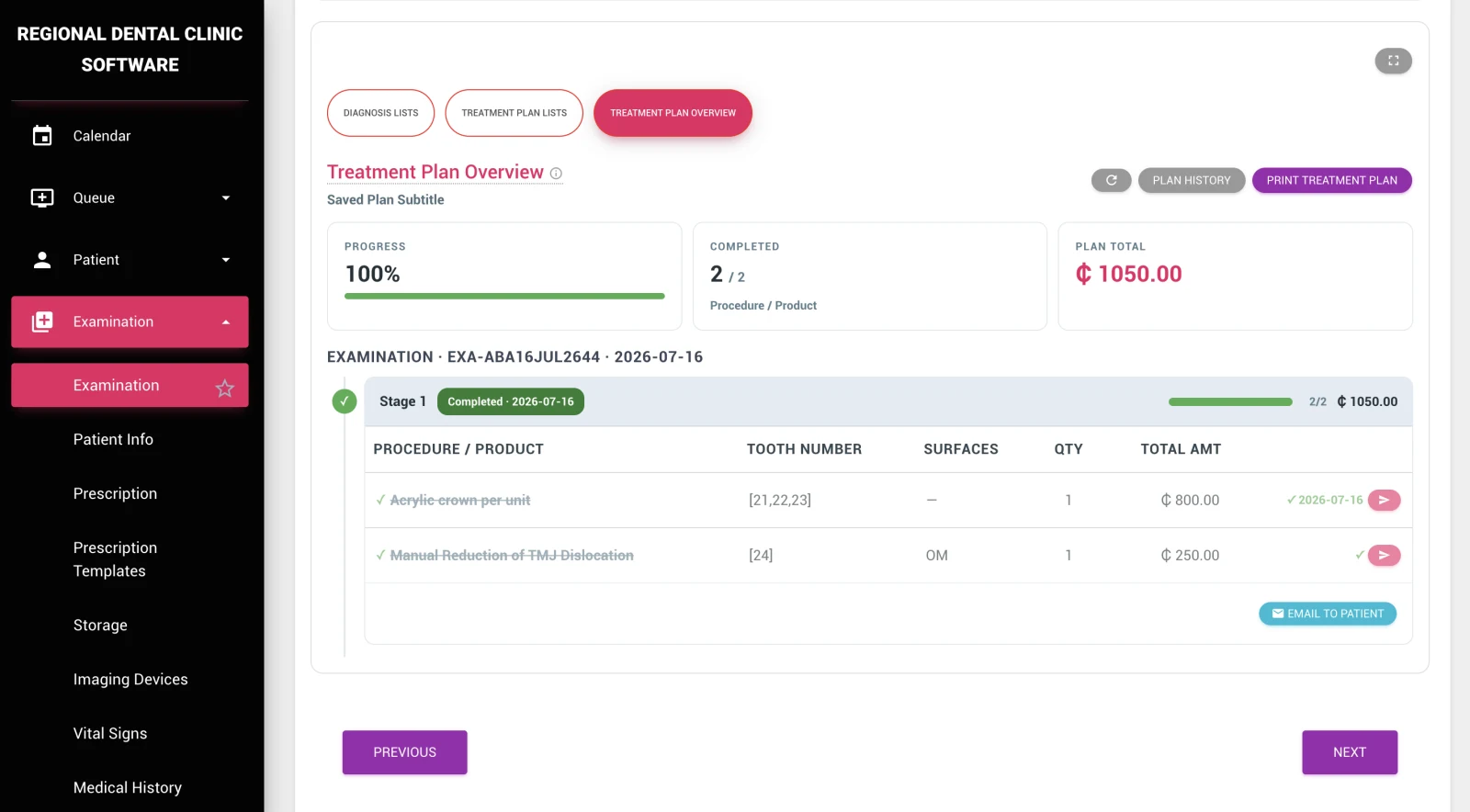
Task: Open Patient Info in sidebar
Action: click(x=113, y=439)
